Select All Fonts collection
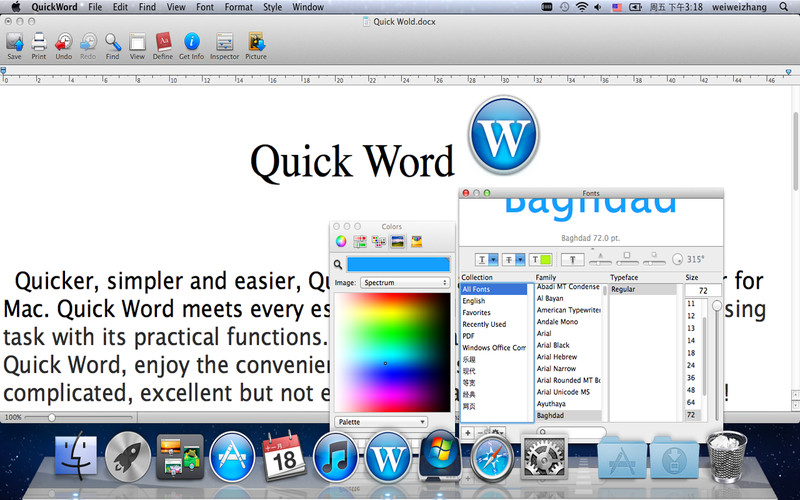This screenshot has height=500, width=800. 494,289
